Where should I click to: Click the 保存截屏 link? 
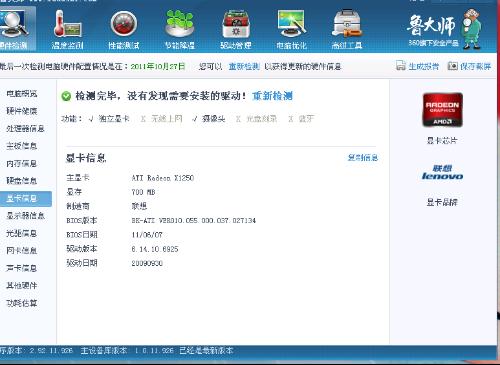476,66
